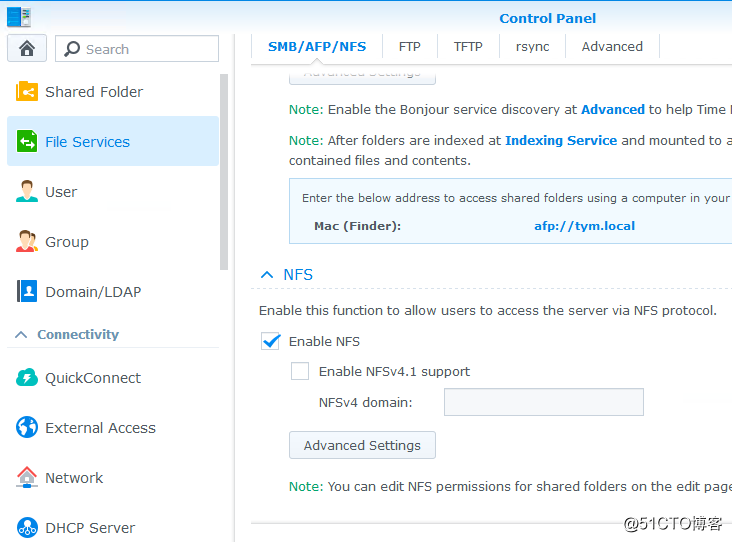This screenshot has width=732, height=542.
Task: Open the User icon
Action: coord(27,191)
